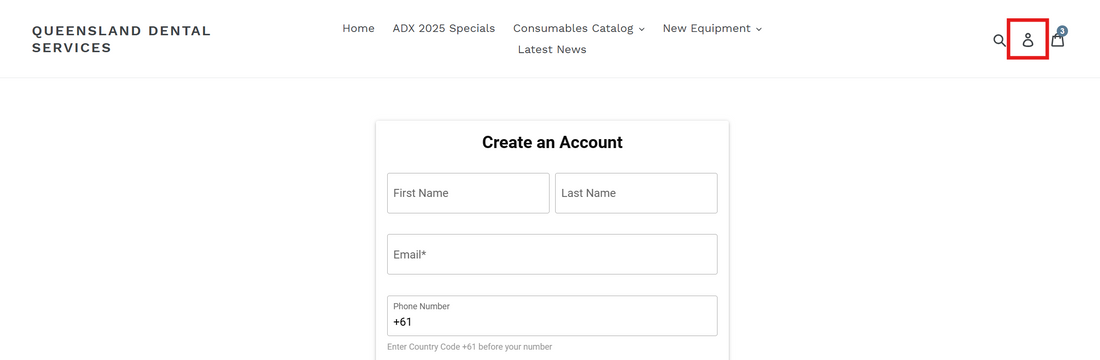Focus the Last Name field

pyautogui.click(x=636, y=193)
